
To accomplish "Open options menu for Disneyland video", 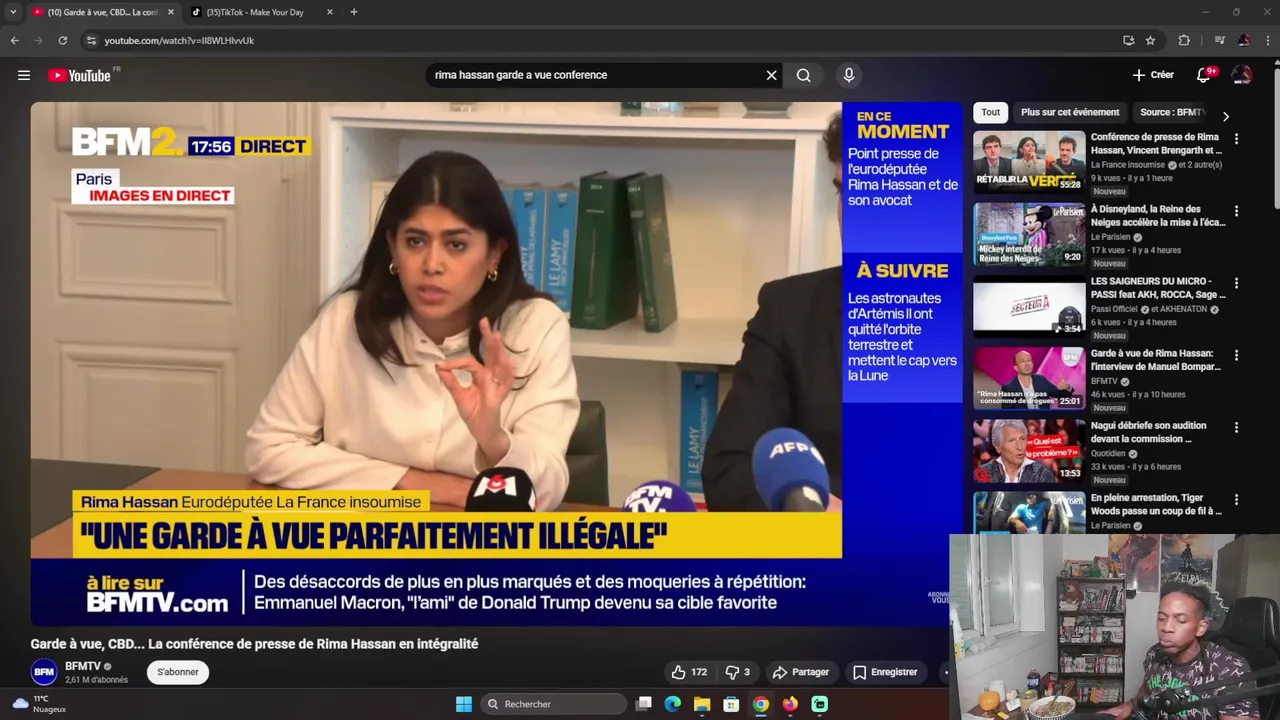I will click(1236, 211).
